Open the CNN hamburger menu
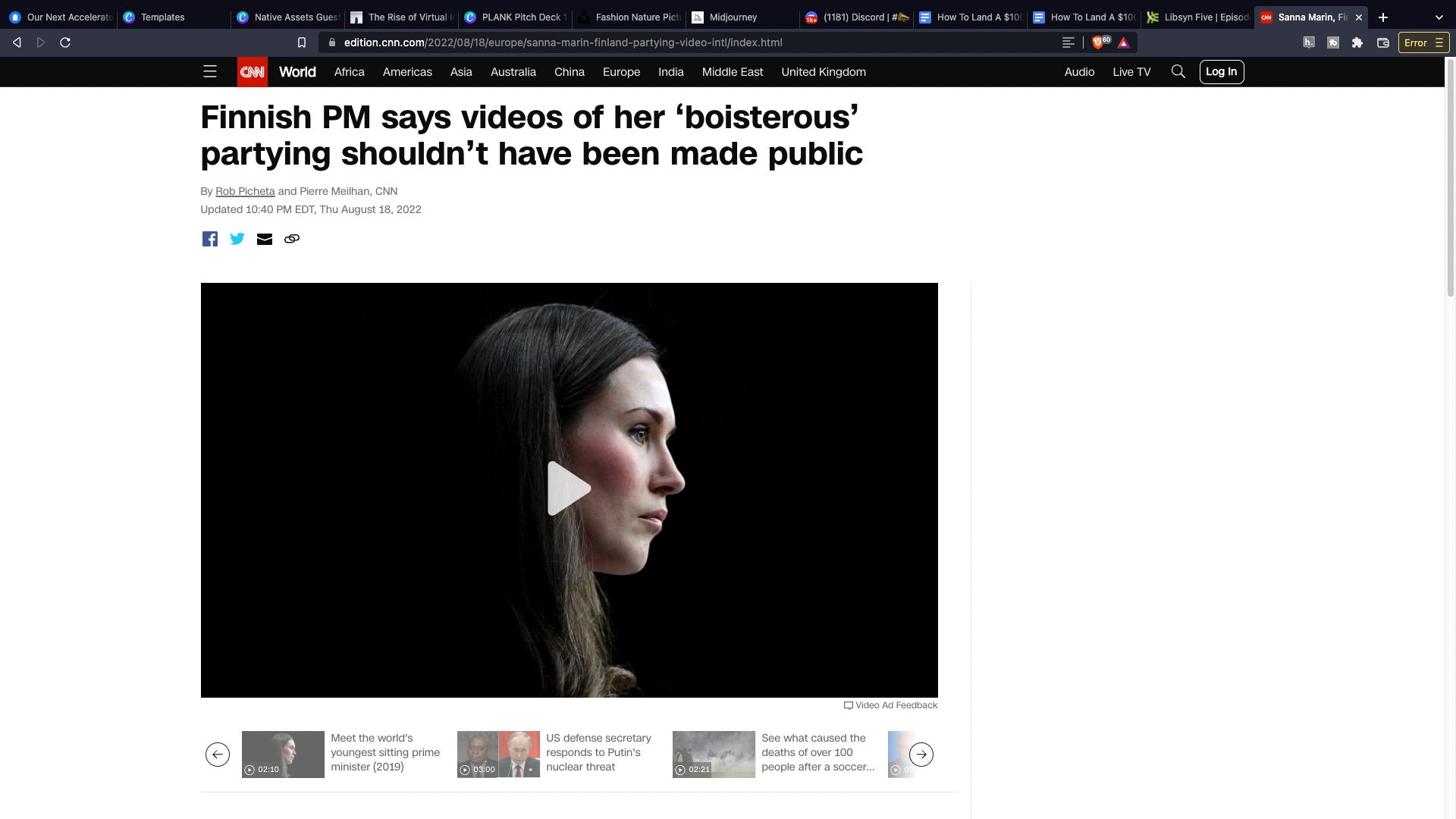The width and height of the screenshot is (1456, 819). click(x=210, y=72)
